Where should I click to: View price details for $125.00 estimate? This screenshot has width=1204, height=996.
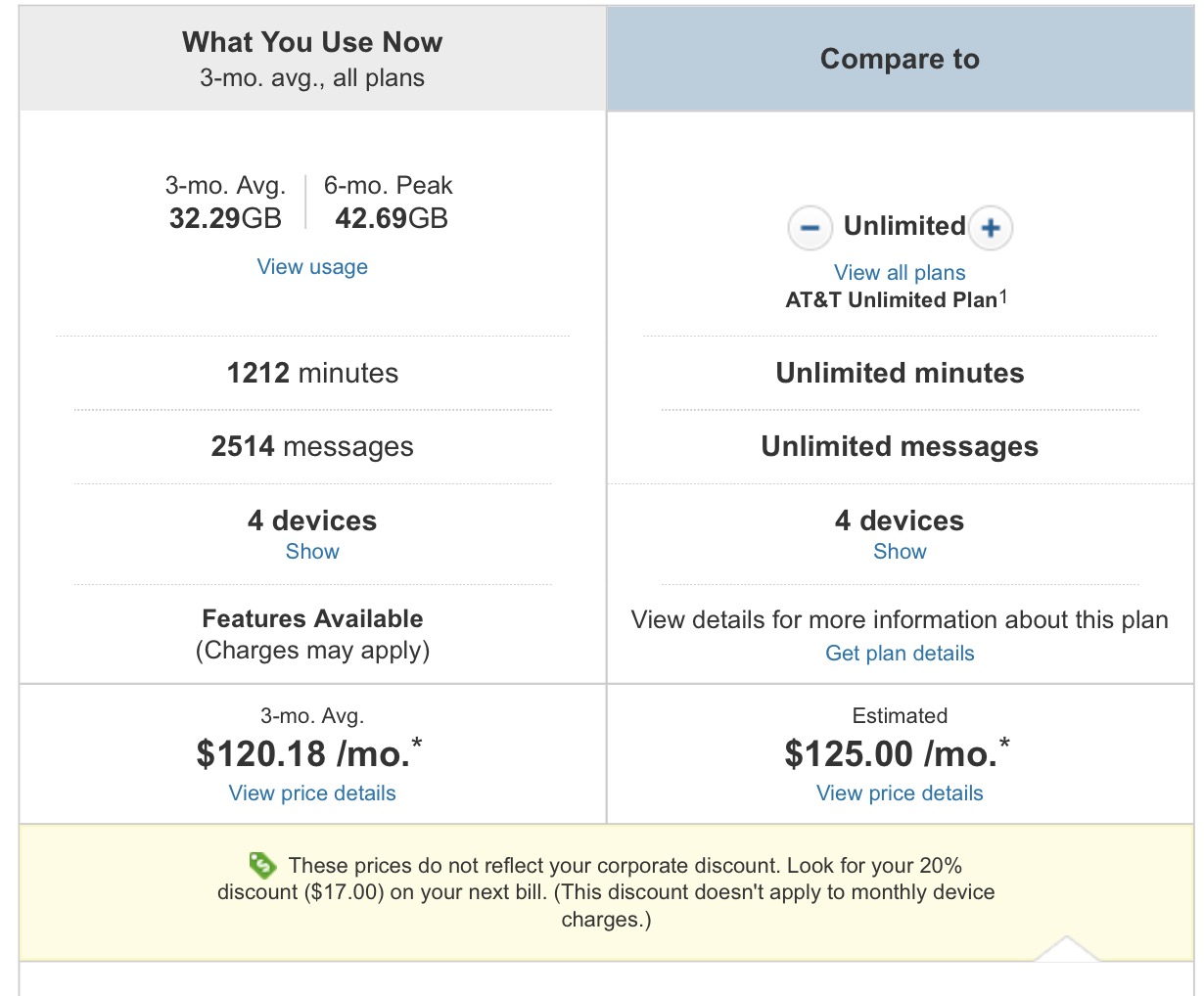(x=900, y=793)
